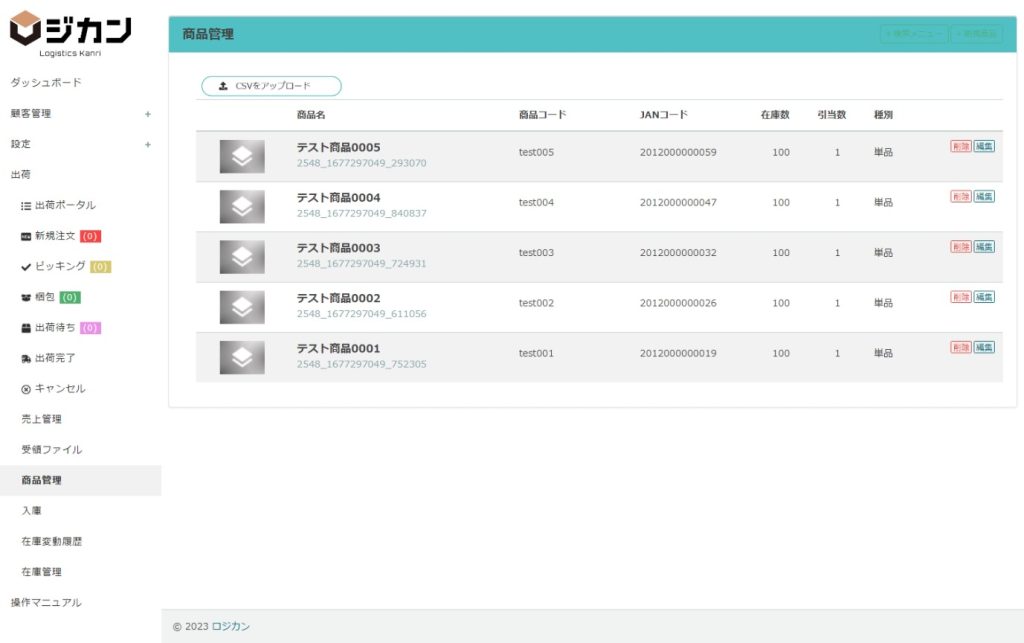The width and height of the screenshot is (1024, 643).
Task: Go to ダッシュボード in the sidebar
Action: [x=46, y=83]
